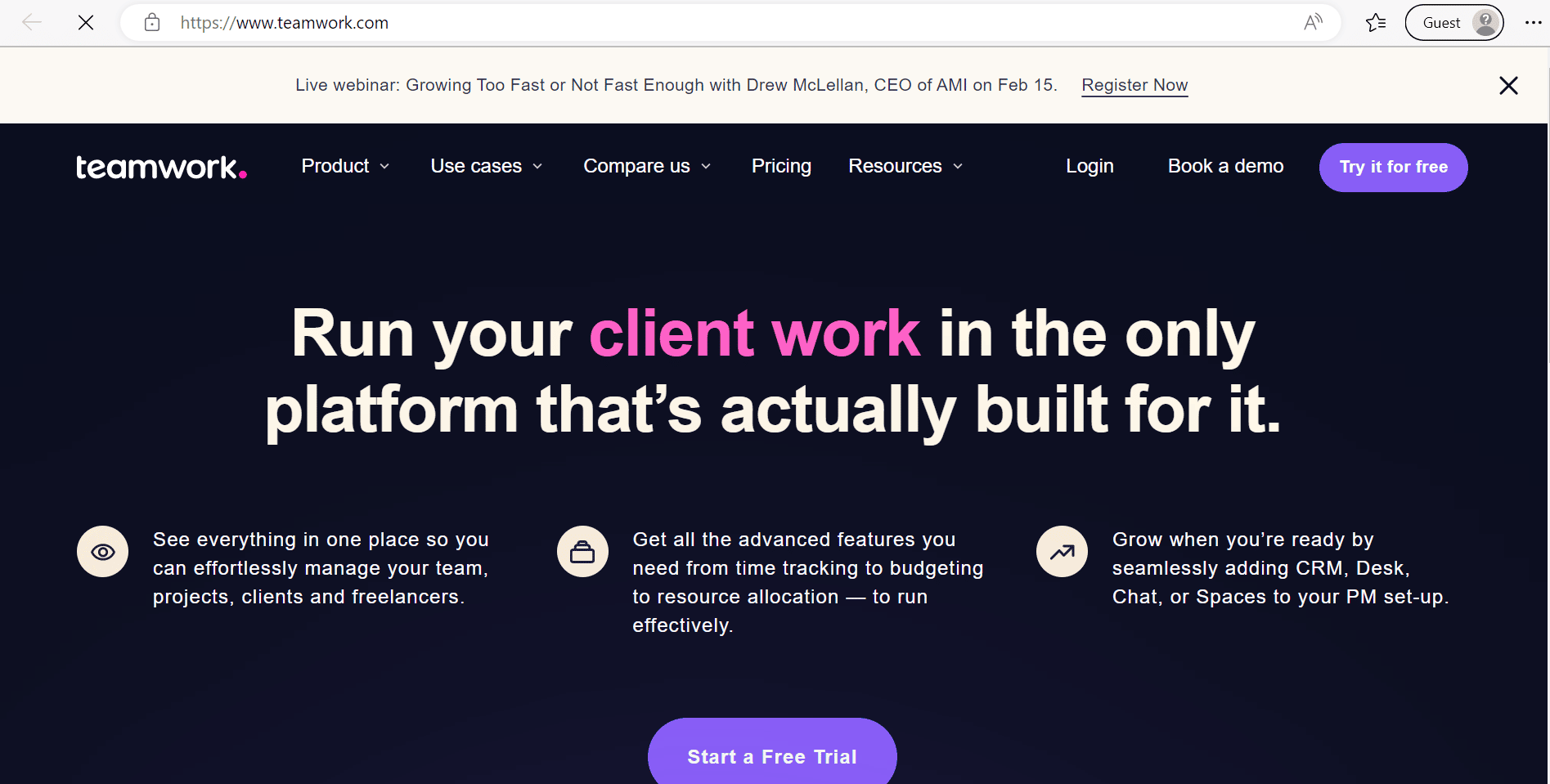1550x784 pixels.
Task: Stop the page load with the X button
Action: coord(86,23)
